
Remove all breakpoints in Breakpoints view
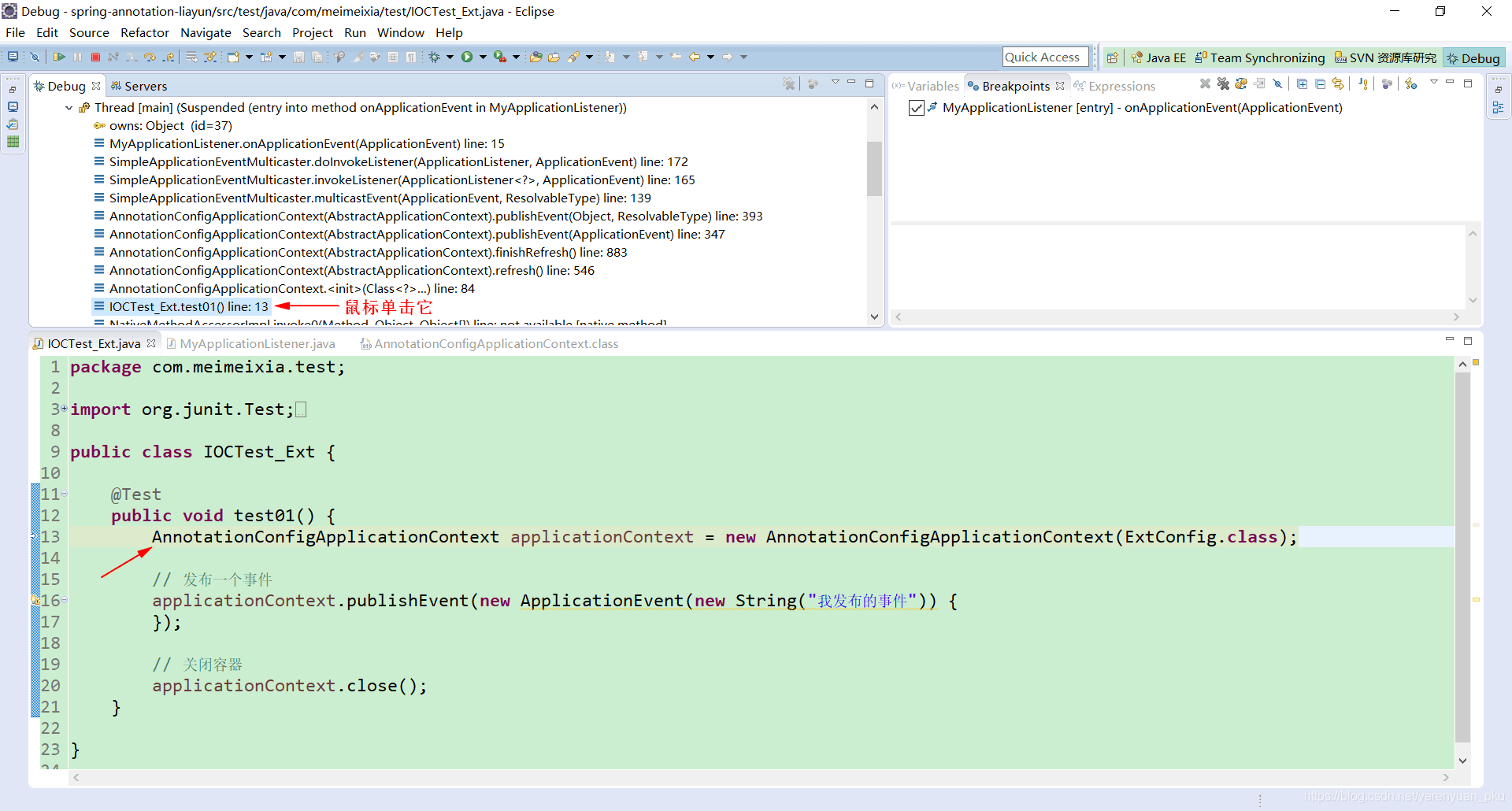coord(1223,83)
